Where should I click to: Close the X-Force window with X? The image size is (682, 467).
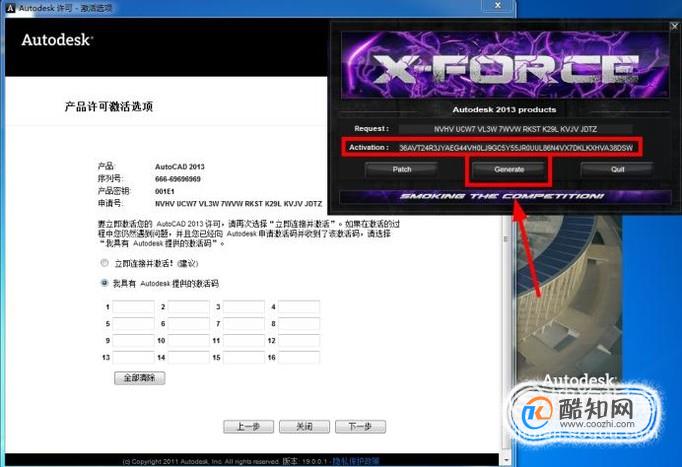[x=674, y=26]
